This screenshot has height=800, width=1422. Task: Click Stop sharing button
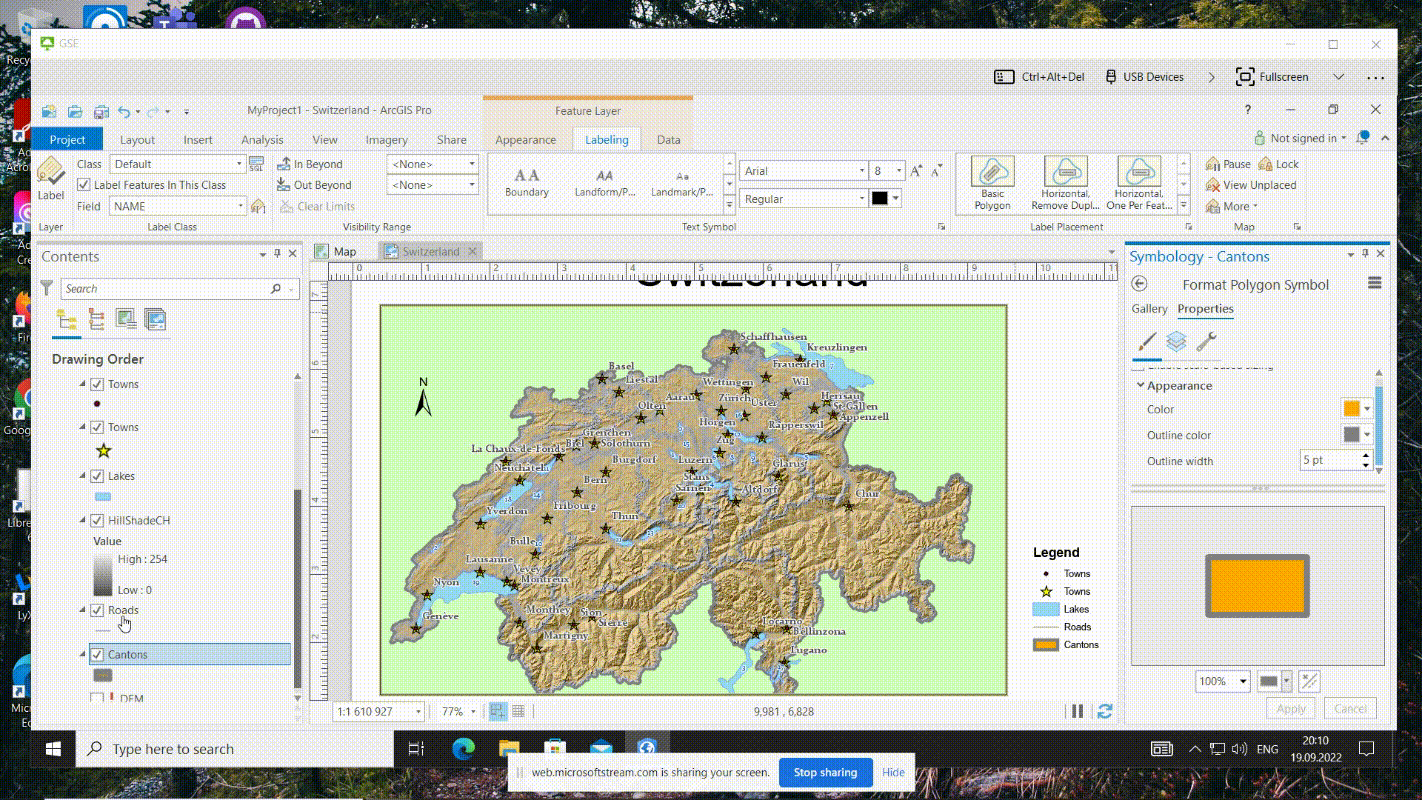[825, 772]
